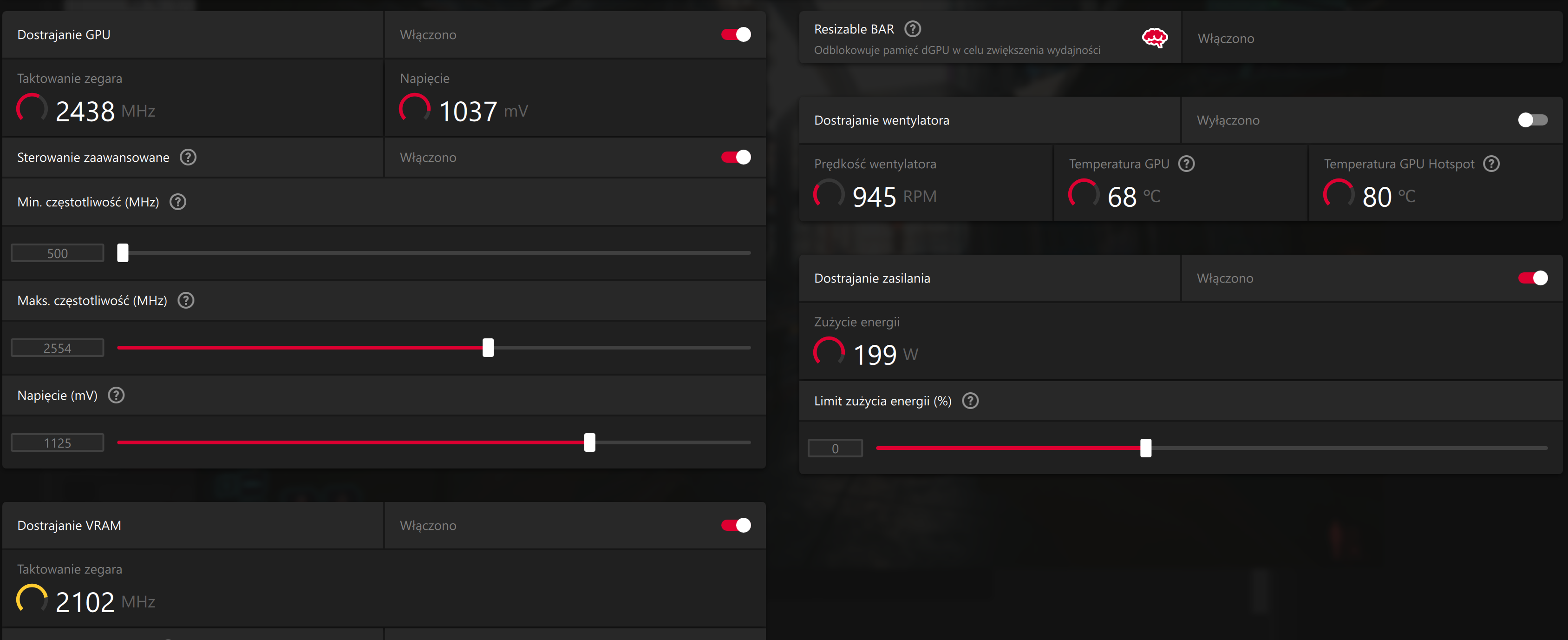Click the max frequency field showing 2554

57,348
